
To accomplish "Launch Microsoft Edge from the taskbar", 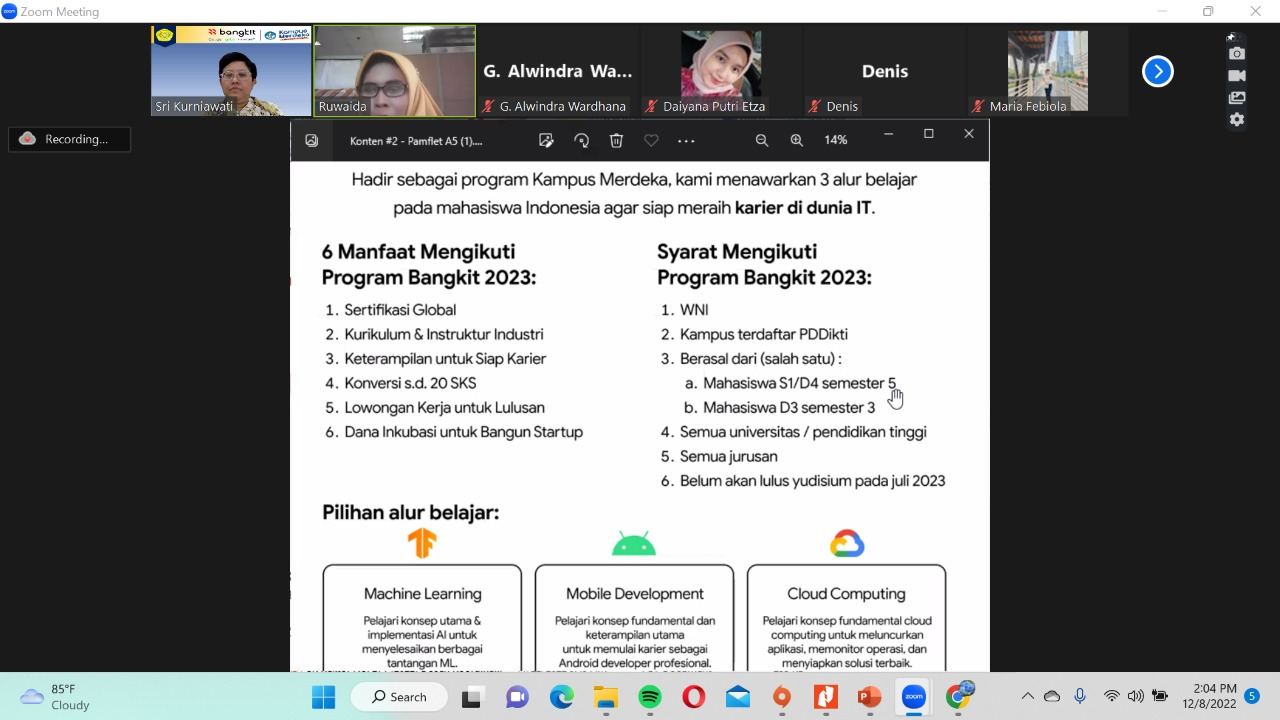I will (561, 697).
